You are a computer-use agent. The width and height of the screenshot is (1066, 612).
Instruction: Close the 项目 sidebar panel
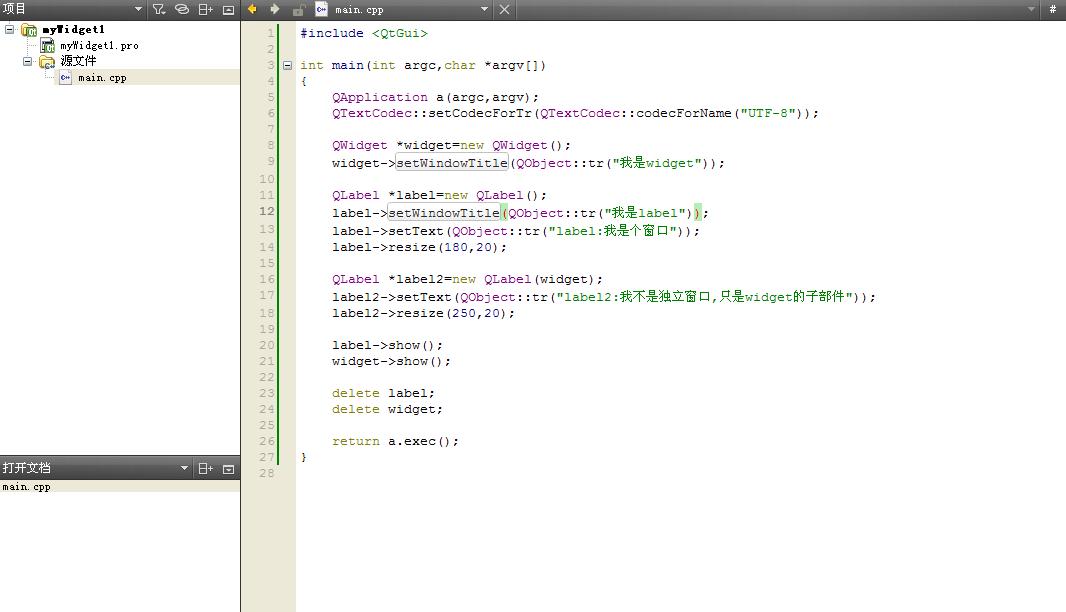click(x=228, y=10)
